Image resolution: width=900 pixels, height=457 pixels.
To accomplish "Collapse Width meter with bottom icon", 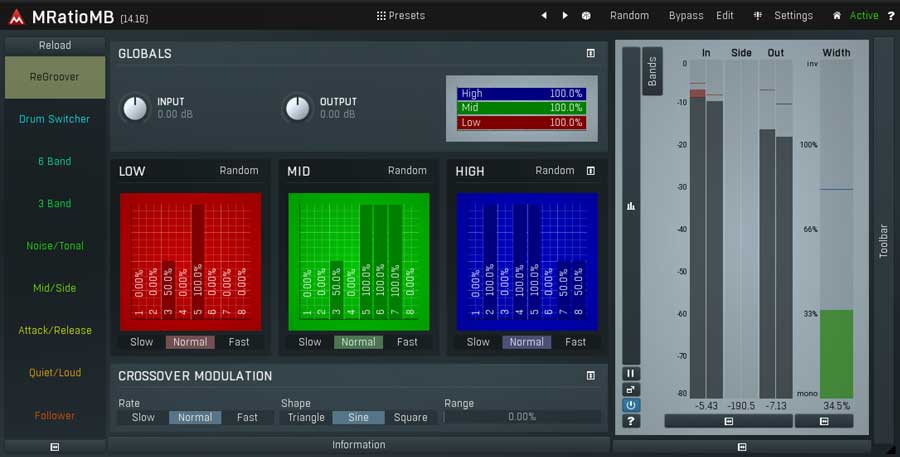I will (824, 421).
